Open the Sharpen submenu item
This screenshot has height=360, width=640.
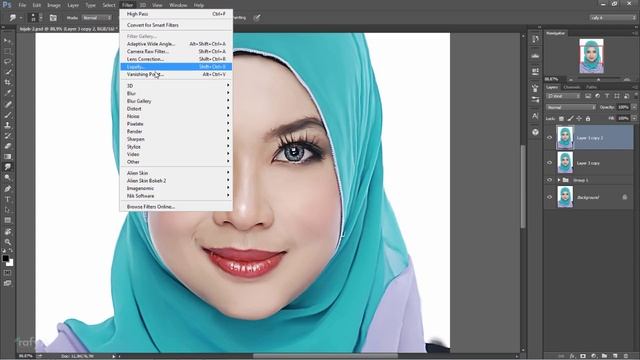click(176, 139)
